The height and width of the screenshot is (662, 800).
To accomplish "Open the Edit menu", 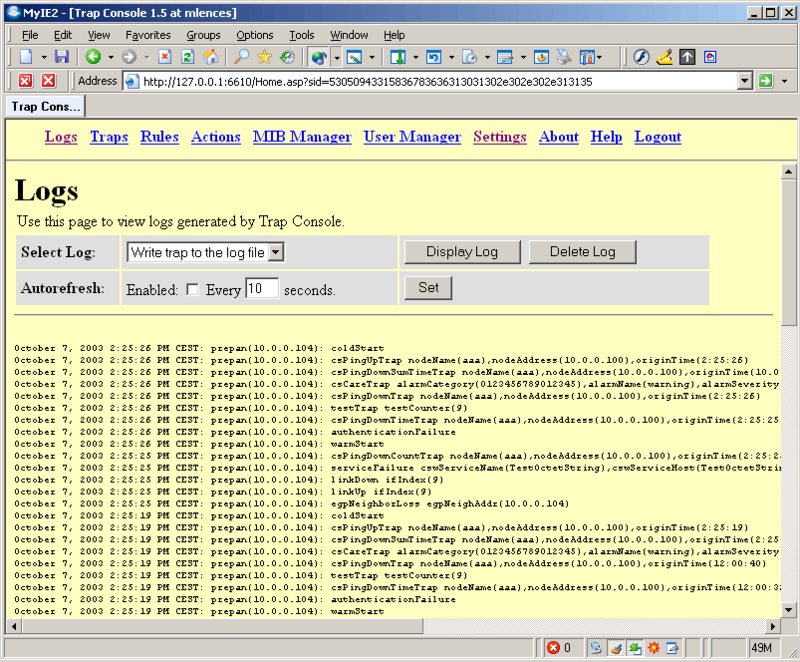I will pyautogui.click(x=63, y=35).
